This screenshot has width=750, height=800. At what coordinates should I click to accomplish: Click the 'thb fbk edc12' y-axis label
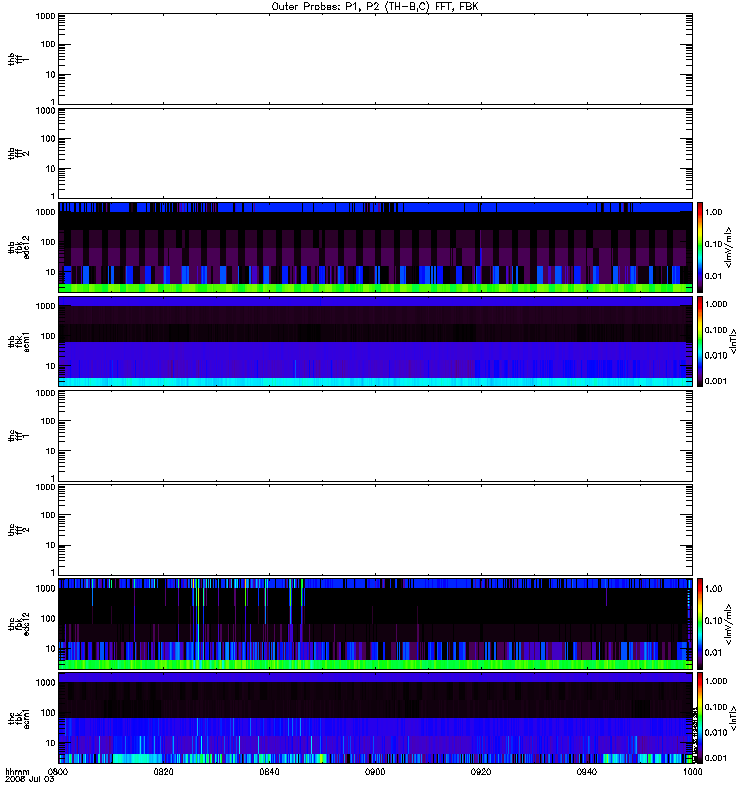click(18, 247)
